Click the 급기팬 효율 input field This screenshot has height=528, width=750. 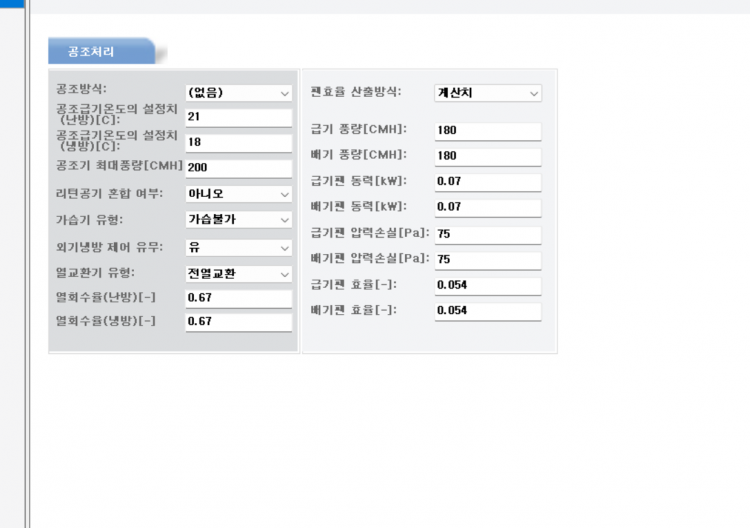coord(487,285)
